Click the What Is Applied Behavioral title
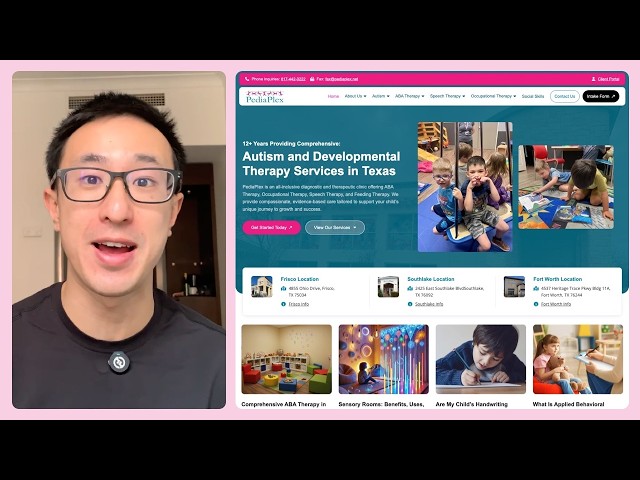640x480 pixels. 569,404
